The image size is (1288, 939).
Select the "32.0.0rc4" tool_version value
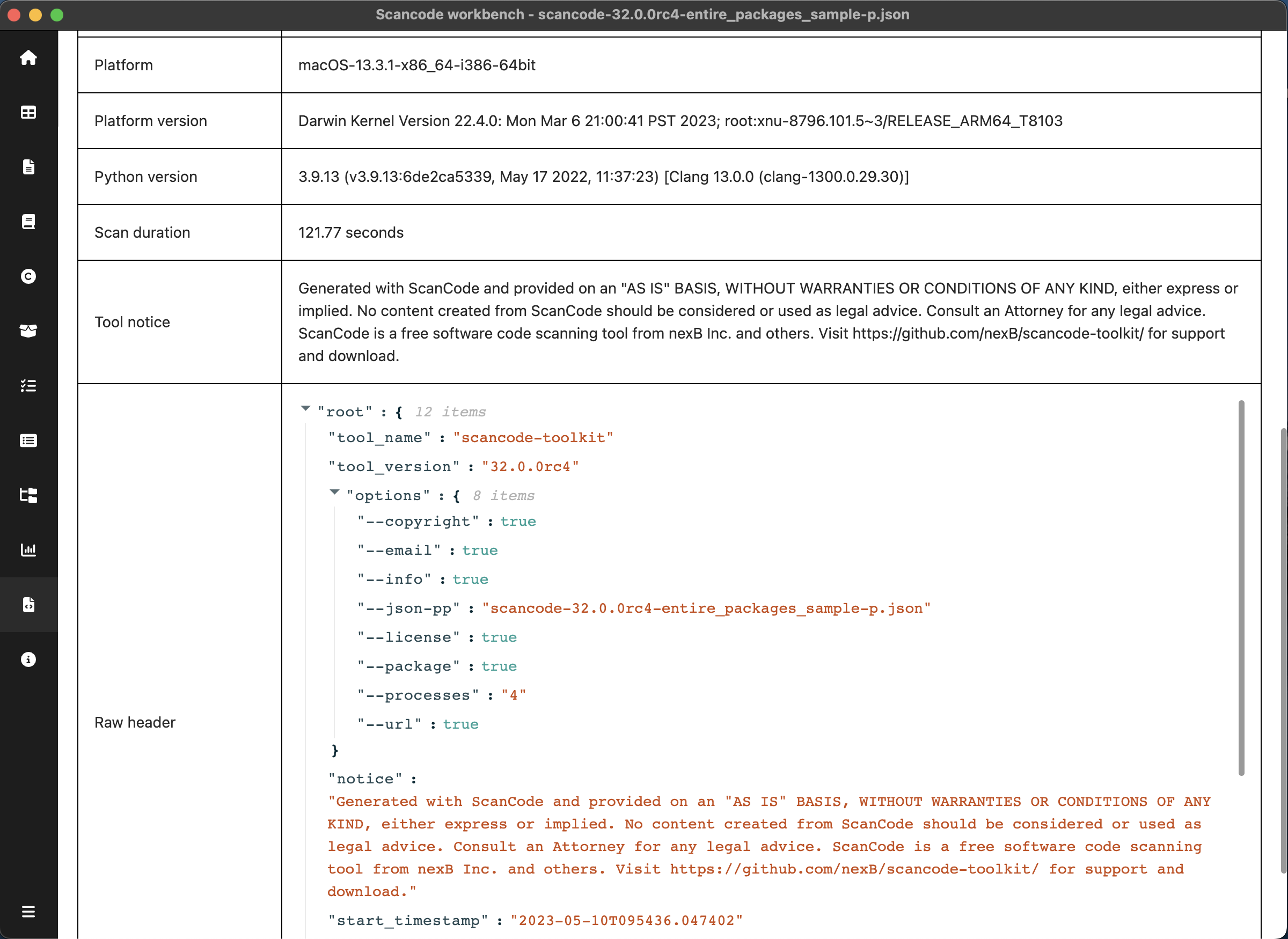530,467
